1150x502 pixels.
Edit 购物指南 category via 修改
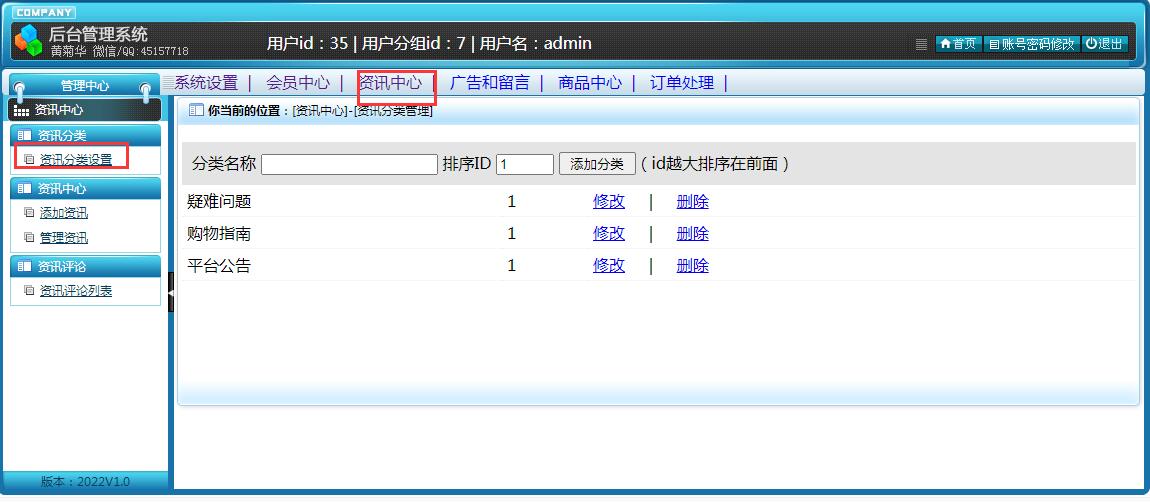point(609,233)
